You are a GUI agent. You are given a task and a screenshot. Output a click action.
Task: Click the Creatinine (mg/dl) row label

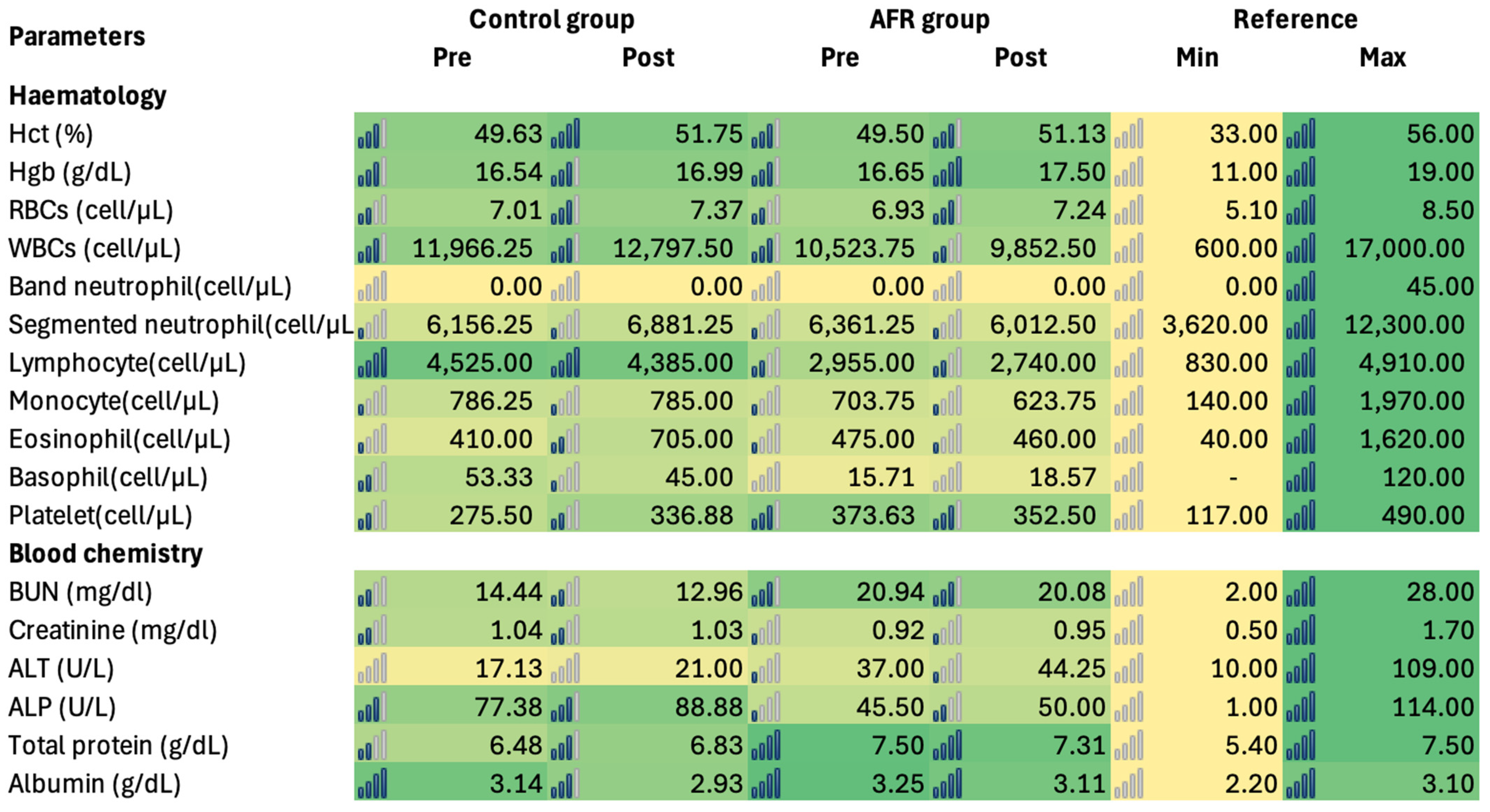pos(113,631)
